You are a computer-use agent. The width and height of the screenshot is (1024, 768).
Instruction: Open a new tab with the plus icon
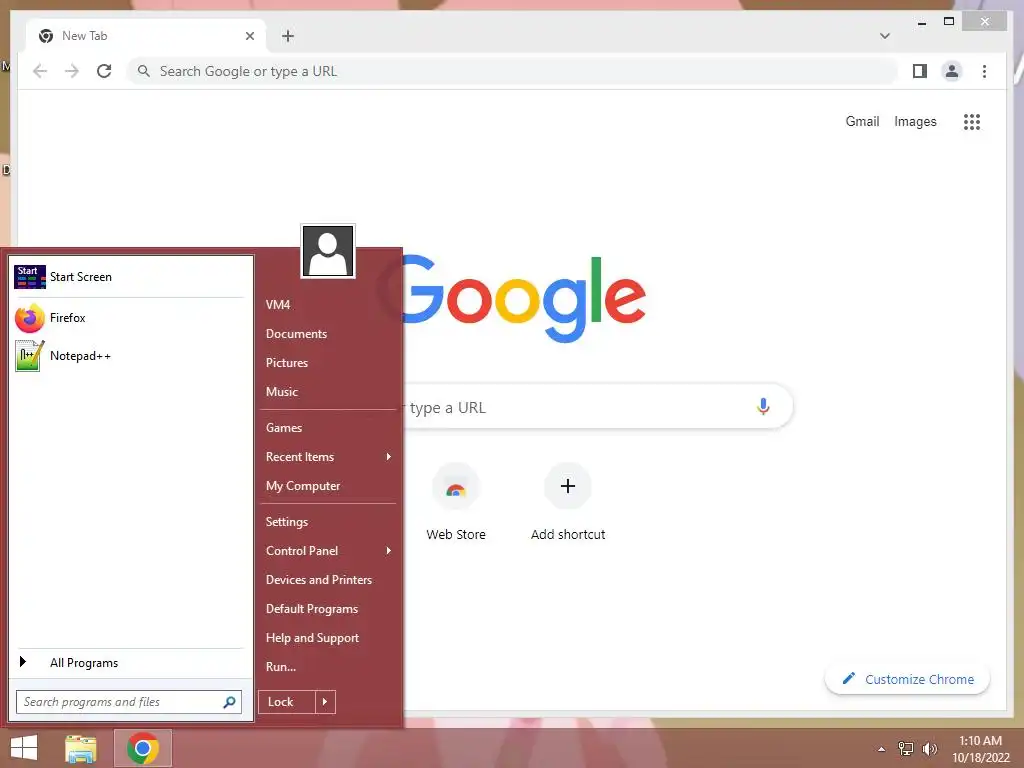coord(288,36)
